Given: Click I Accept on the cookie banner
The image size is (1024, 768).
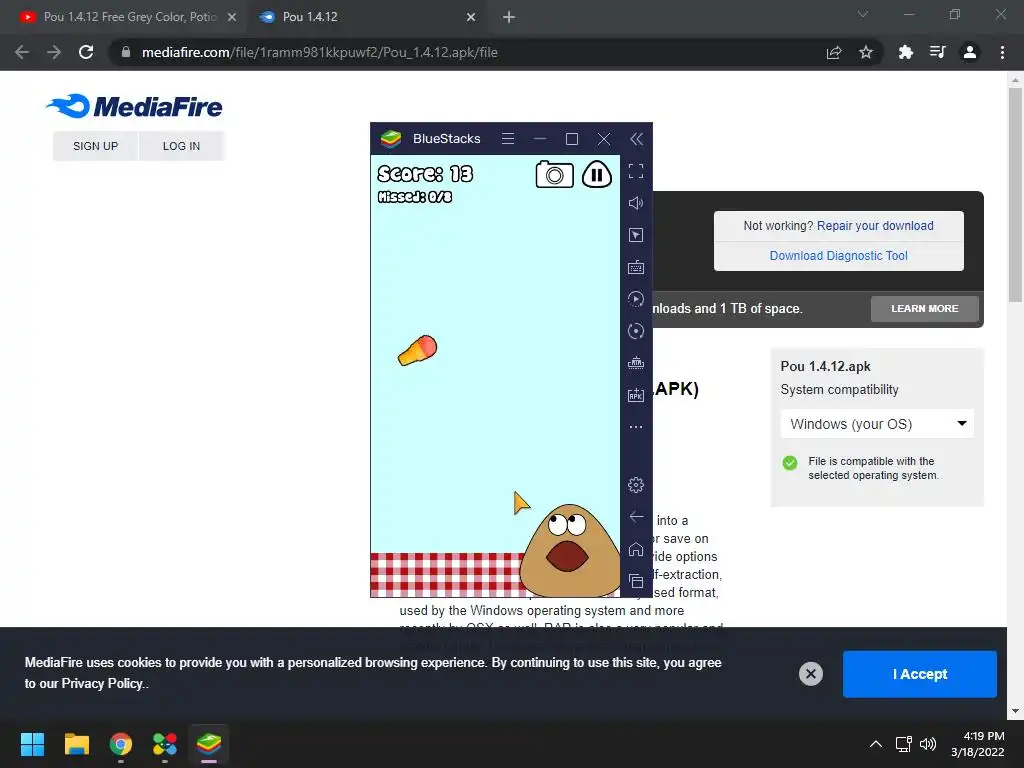Looking at the screenshot, I should coord(920,674).
